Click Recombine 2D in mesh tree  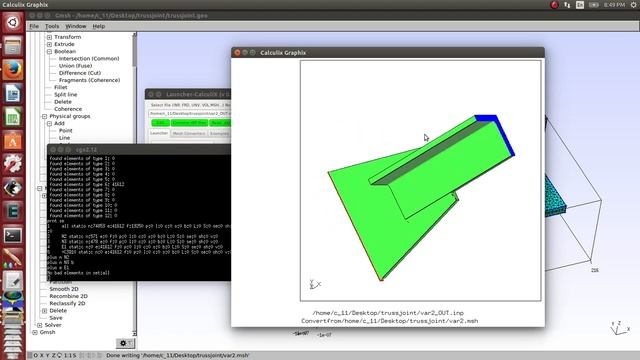(x=68, y=296)
